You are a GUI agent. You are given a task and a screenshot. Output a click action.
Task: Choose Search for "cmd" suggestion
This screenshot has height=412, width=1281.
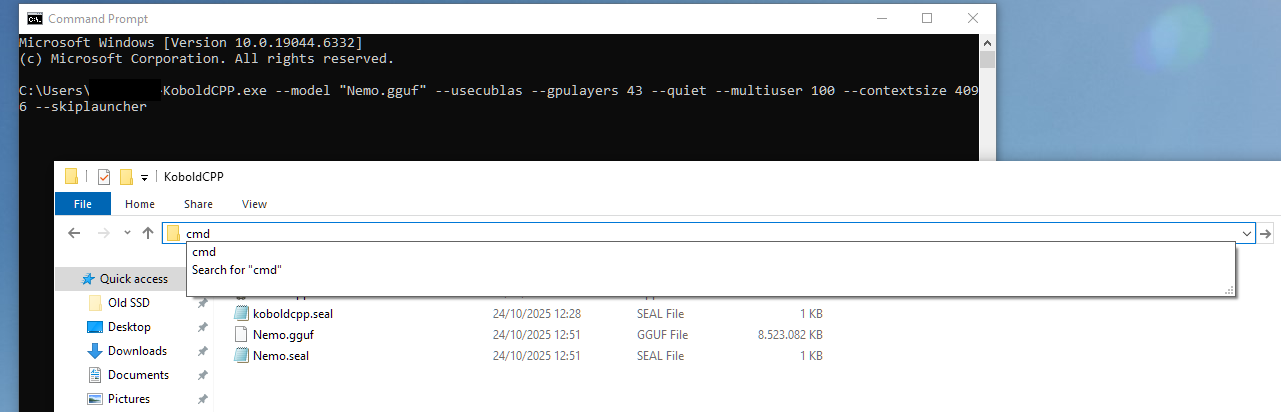pos(710,270)
